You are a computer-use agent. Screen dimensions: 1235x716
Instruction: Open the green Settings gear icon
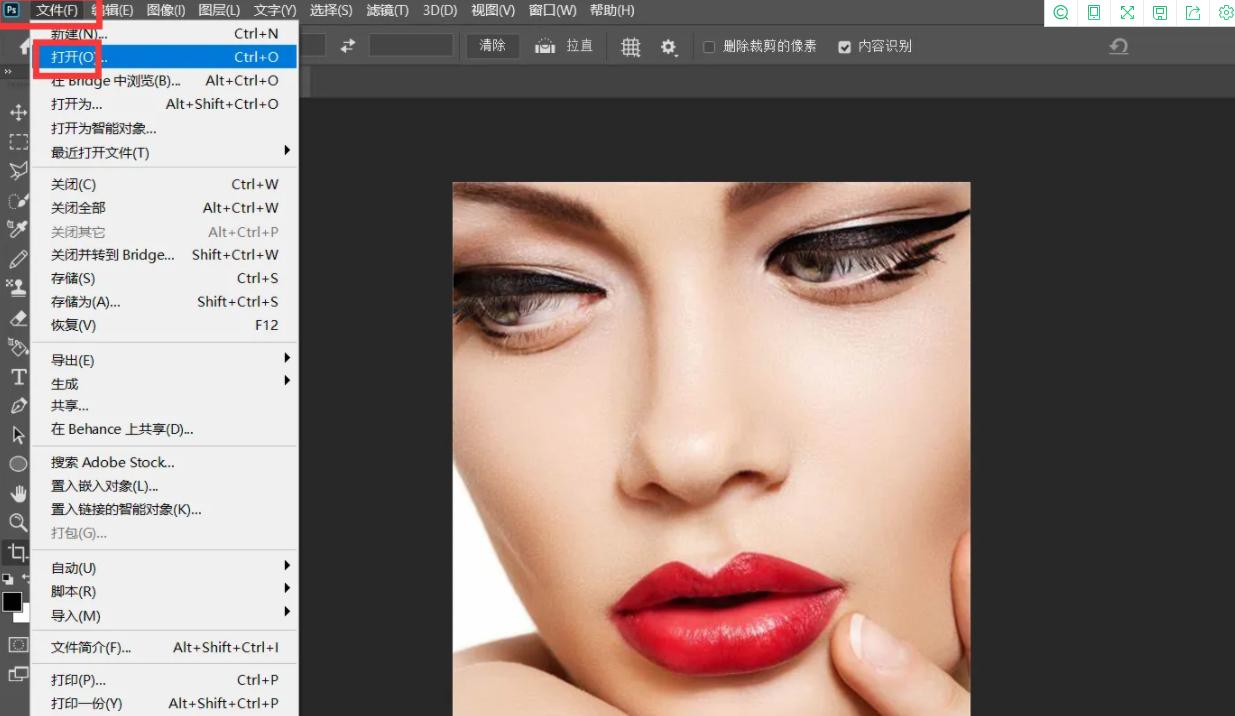click(1226, 12)
